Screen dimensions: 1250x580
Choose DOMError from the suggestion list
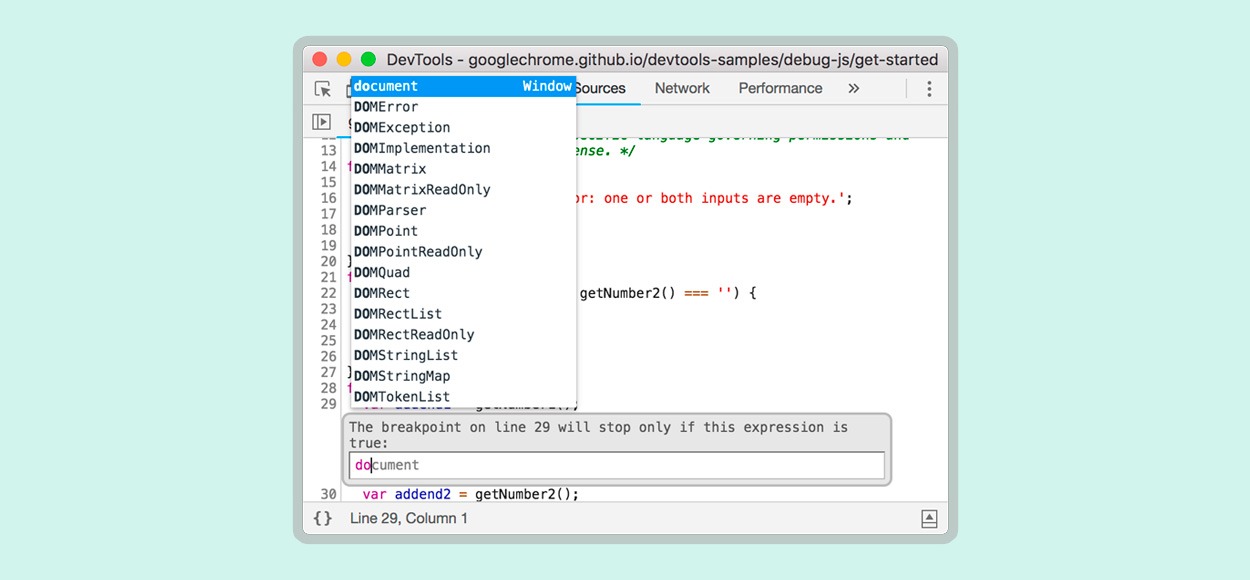click(x=463, y=107)
